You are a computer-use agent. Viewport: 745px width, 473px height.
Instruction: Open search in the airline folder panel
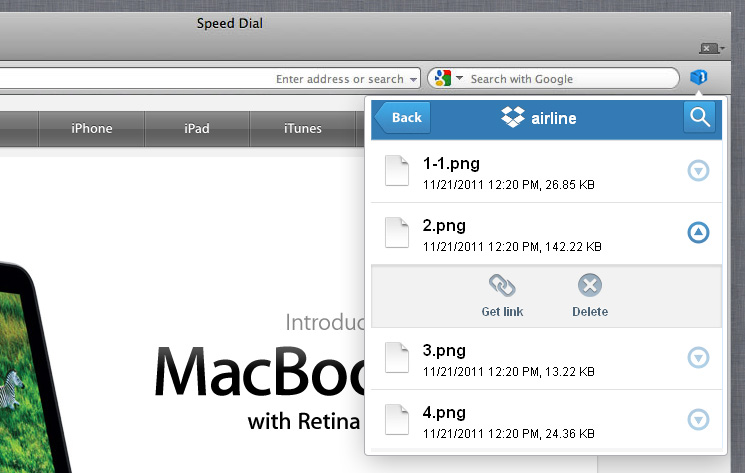[699, 117]
